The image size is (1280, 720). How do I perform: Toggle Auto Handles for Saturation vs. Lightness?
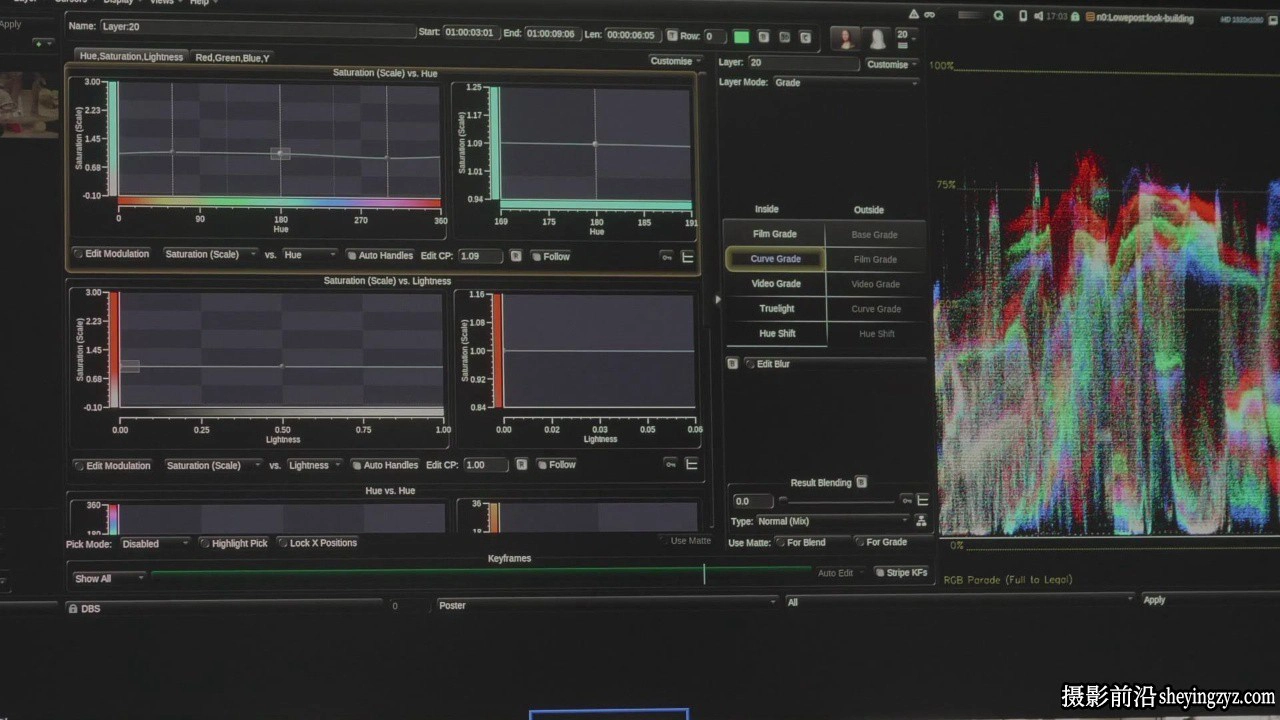point(385,466)
